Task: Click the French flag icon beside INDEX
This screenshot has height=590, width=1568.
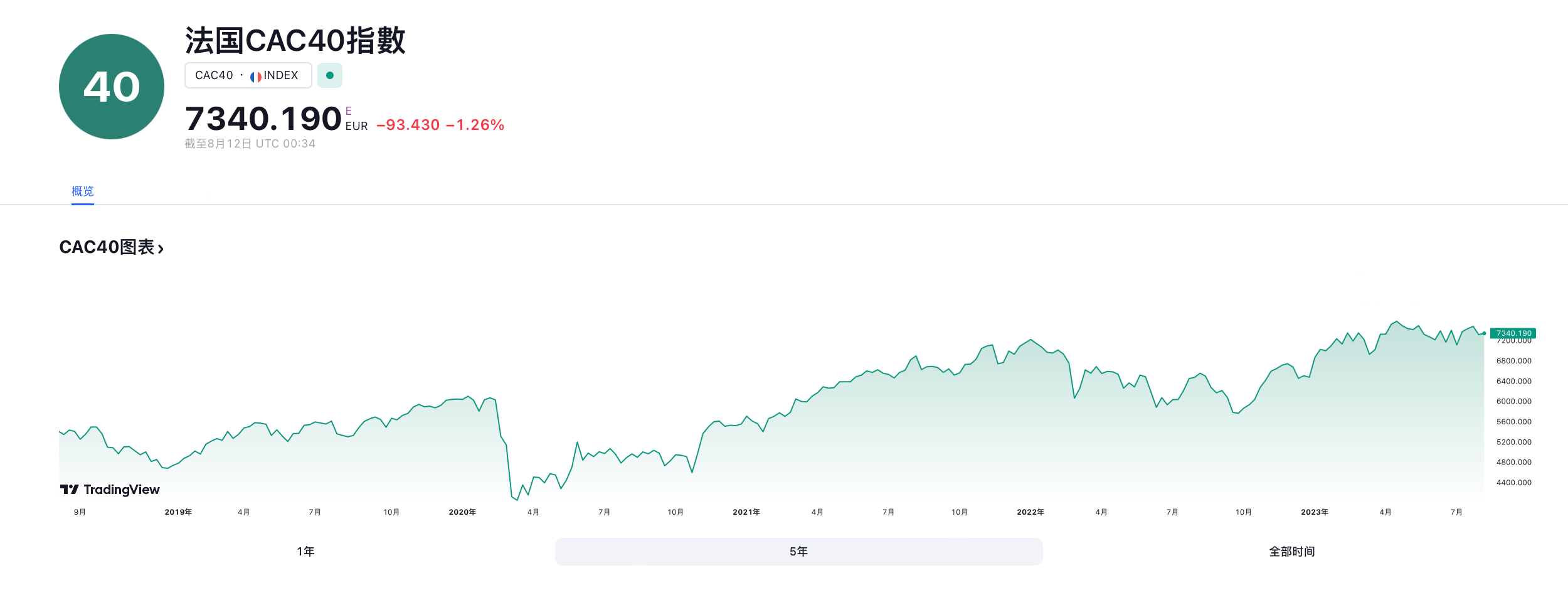Action: [255, 77]
